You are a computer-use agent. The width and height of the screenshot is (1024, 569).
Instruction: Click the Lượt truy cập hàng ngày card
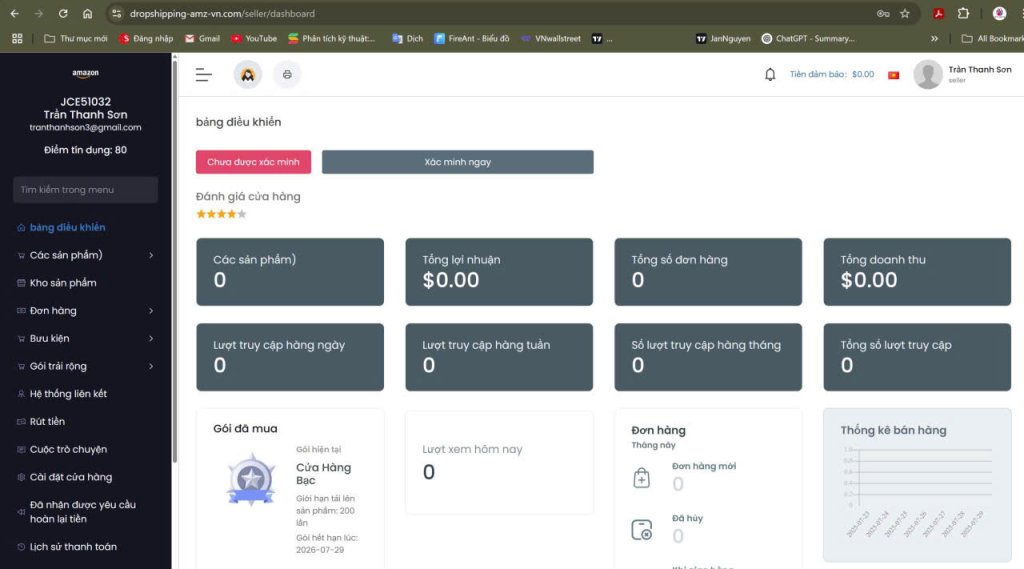click(290, 357)
